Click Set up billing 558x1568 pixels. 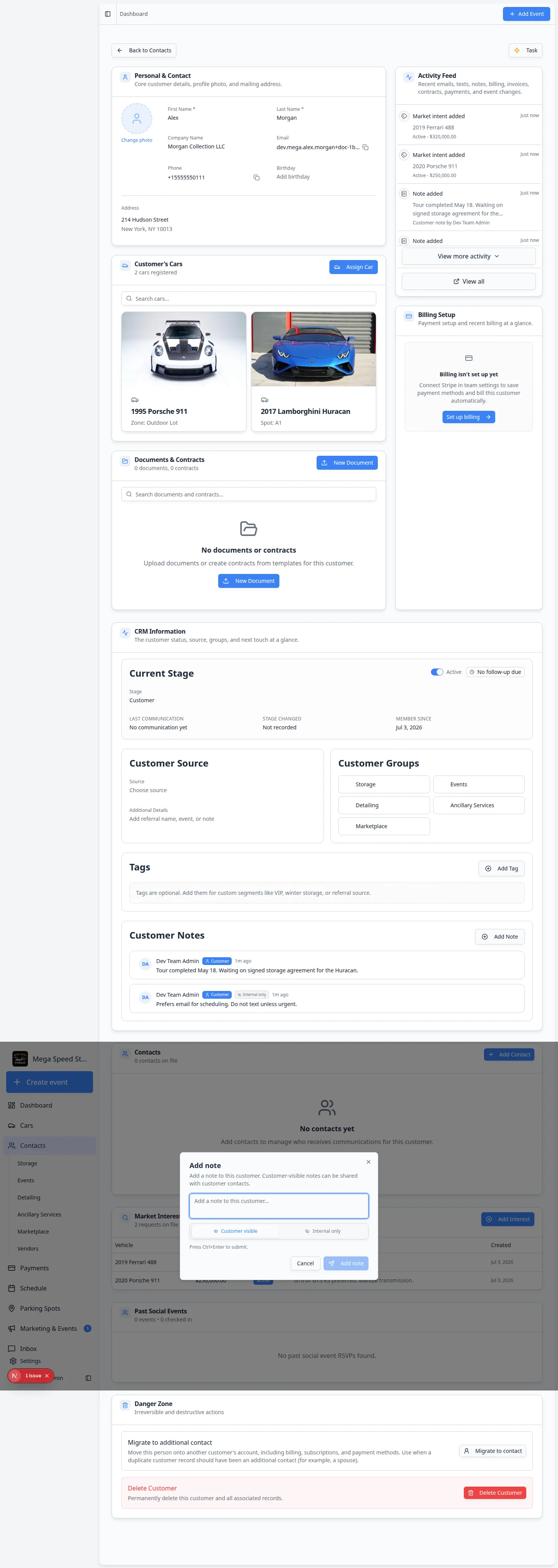tap(468, 417)
